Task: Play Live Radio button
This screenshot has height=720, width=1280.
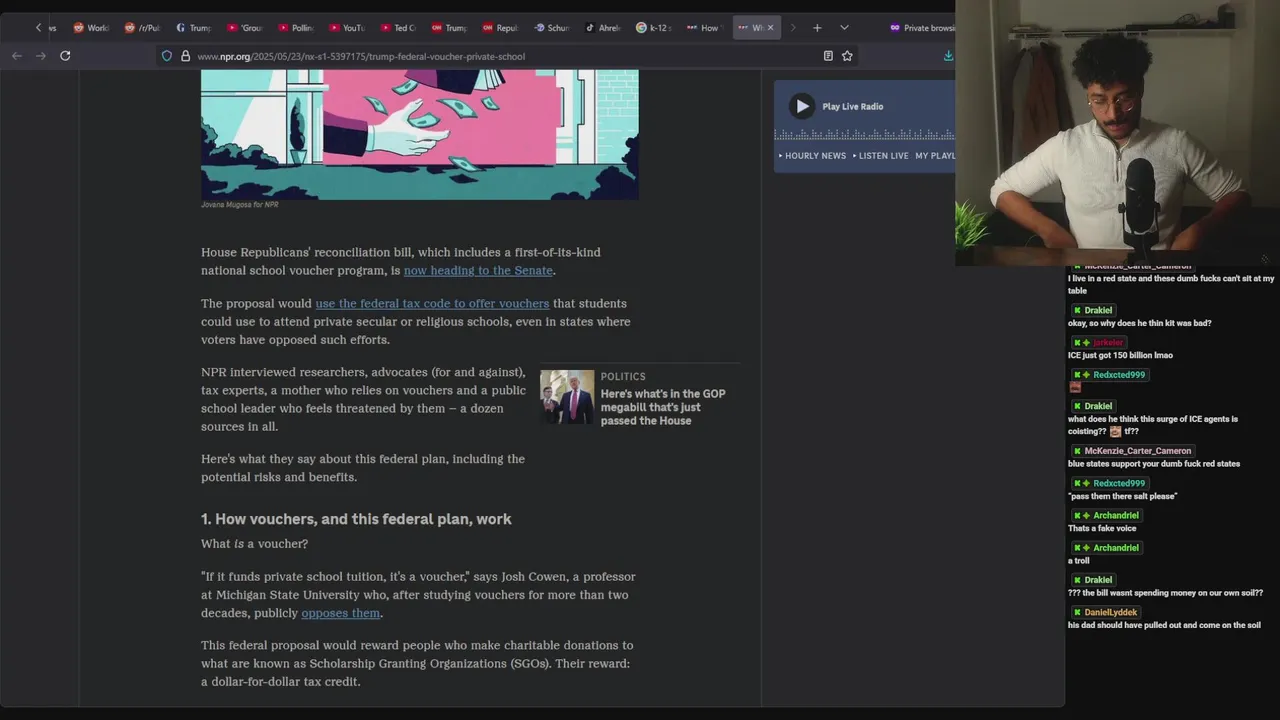Action: coord(802,106)
